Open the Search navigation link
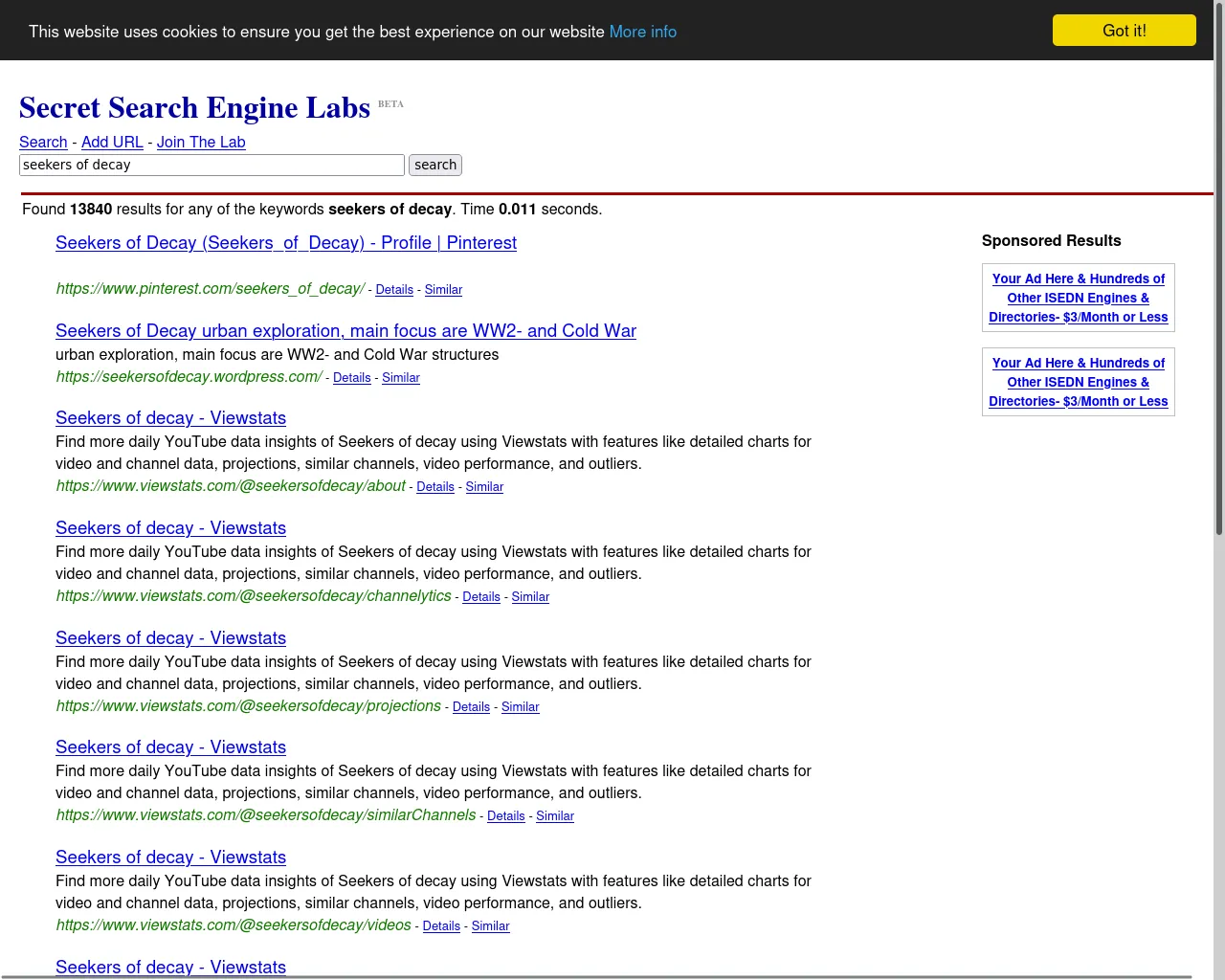 click(43, 142)
